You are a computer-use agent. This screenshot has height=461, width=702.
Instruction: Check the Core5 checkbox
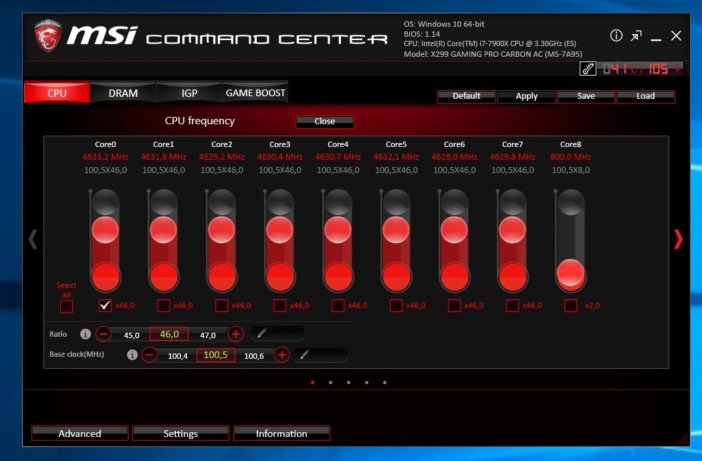(396, 306)
